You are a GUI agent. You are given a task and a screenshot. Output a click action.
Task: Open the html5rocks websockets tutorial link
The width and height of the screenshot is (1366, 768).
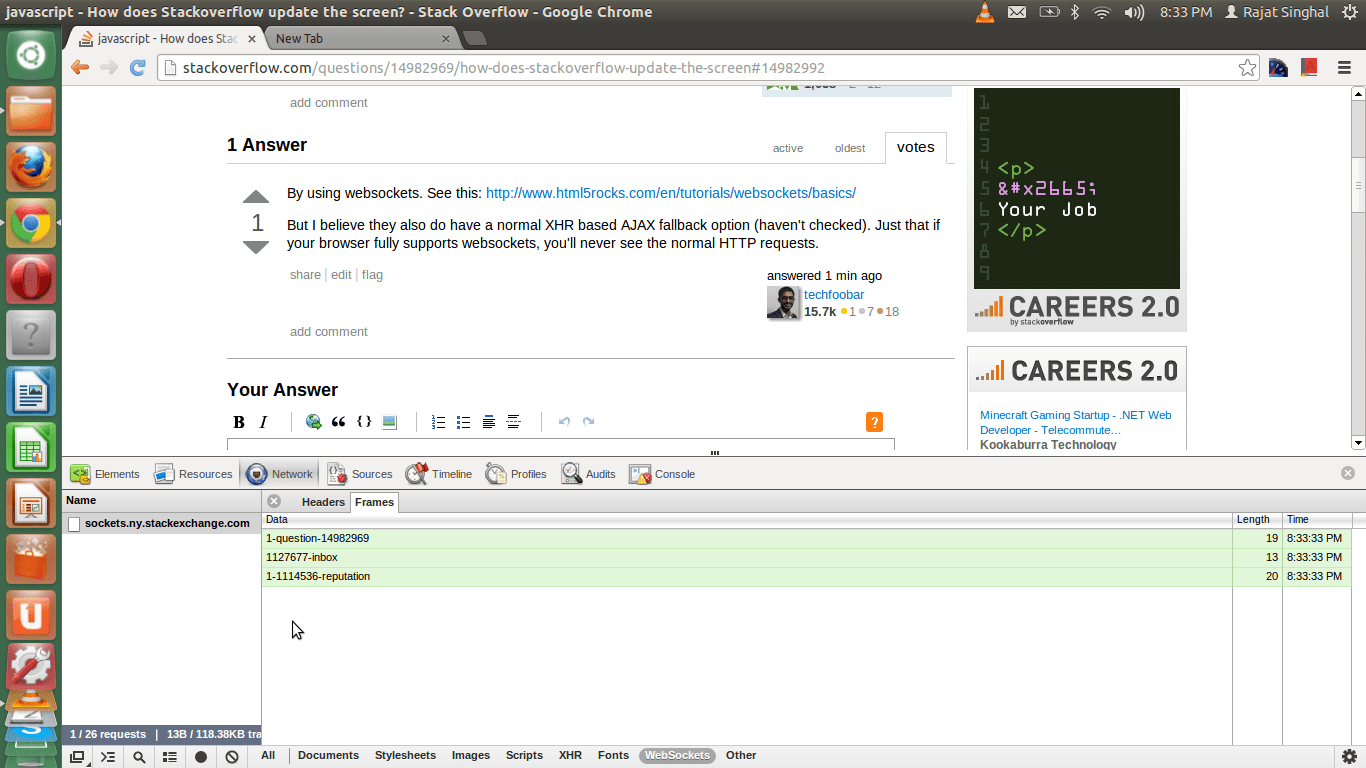click(671, 193)
